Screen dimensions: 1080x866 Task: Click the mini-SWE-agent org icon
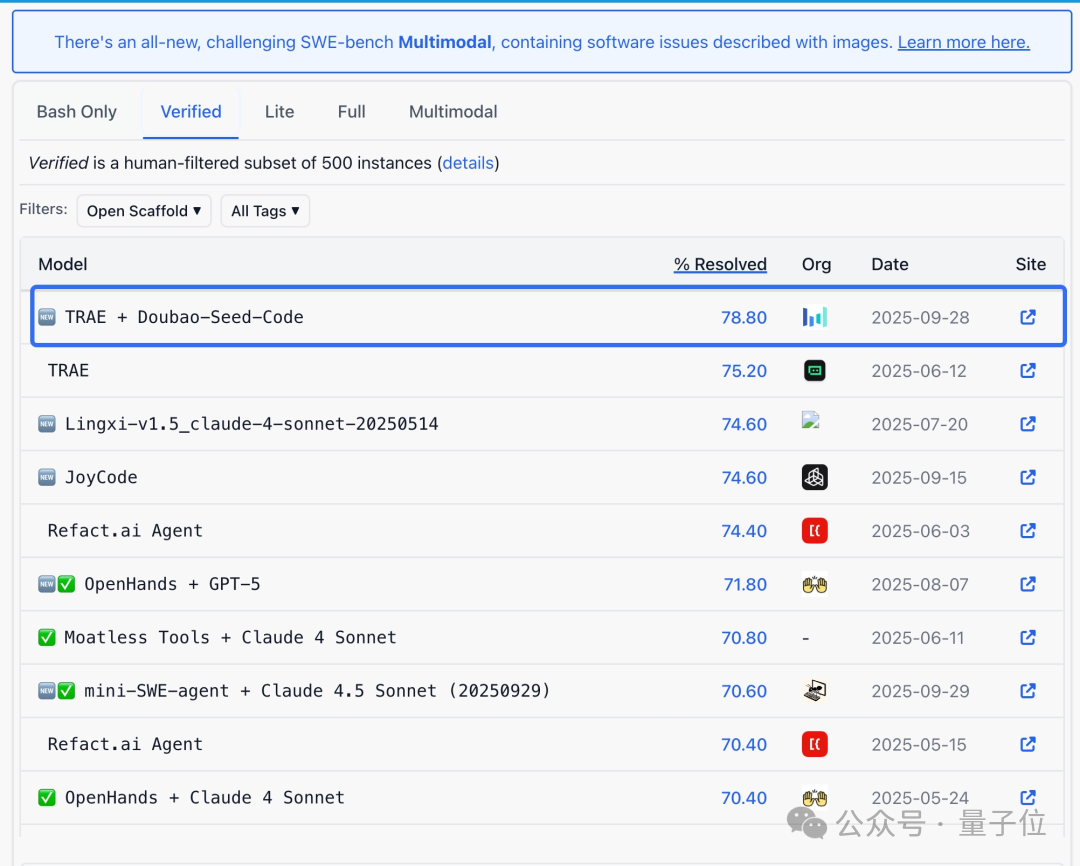[x=815, y=691]
